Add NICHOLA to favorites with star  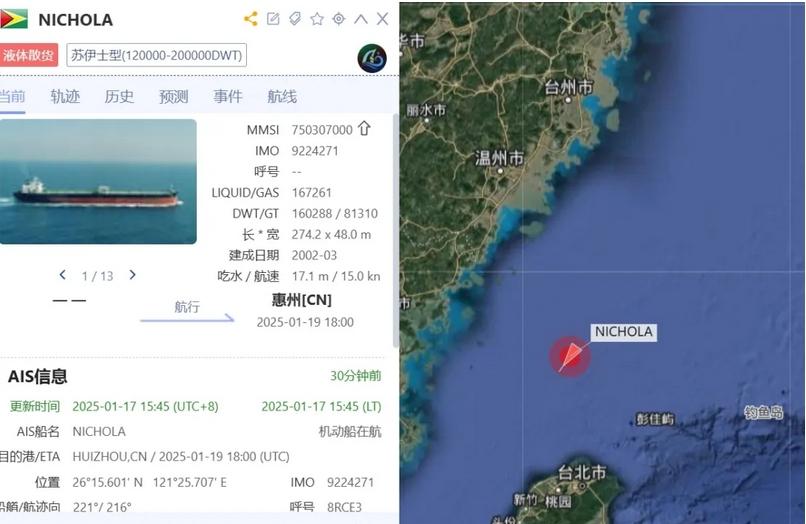[x=317, y=19]
